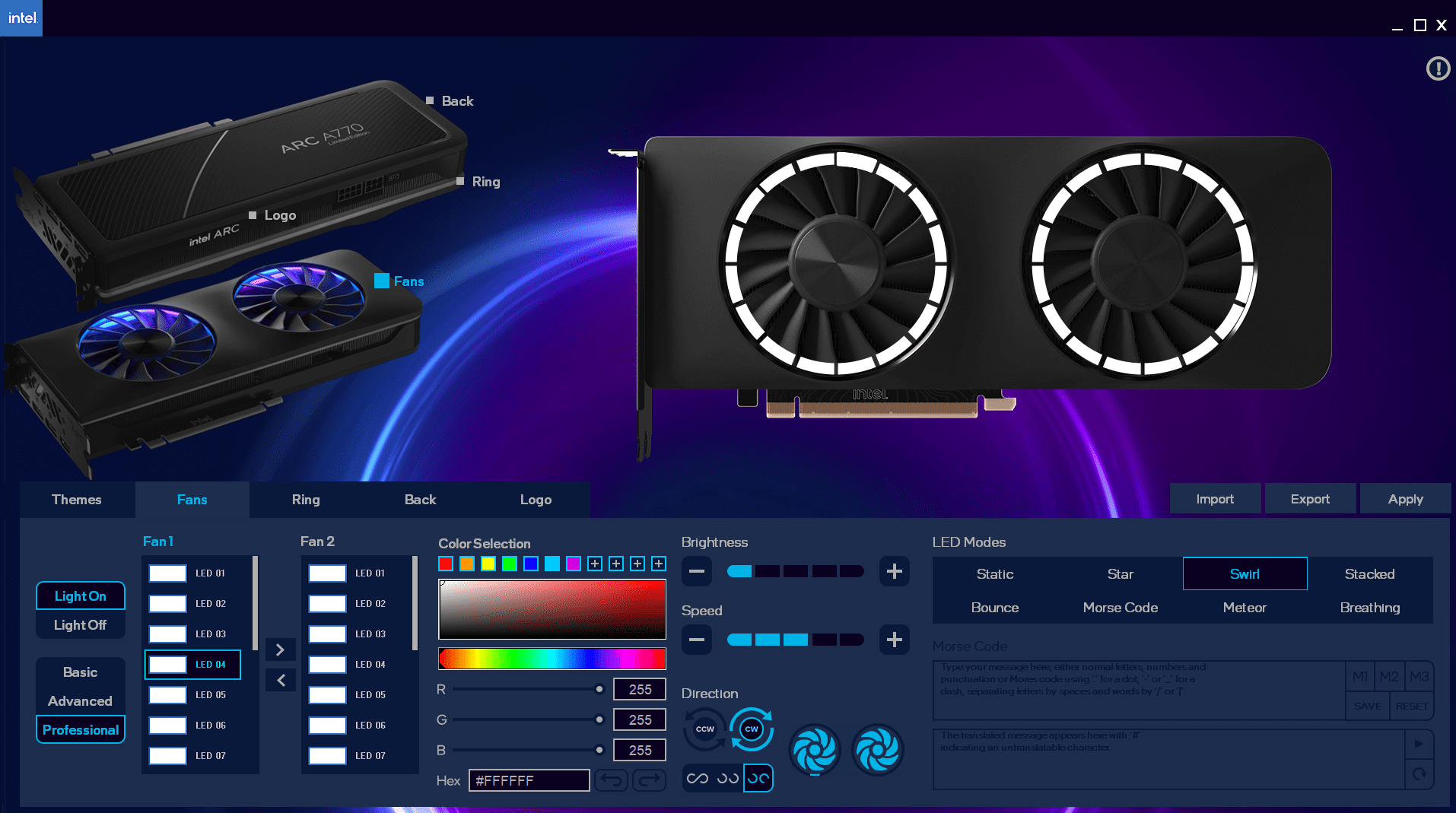Pick the yellow color swatch
The width and height of the screenshot is (1456, 813).
(x=488, y=564)
